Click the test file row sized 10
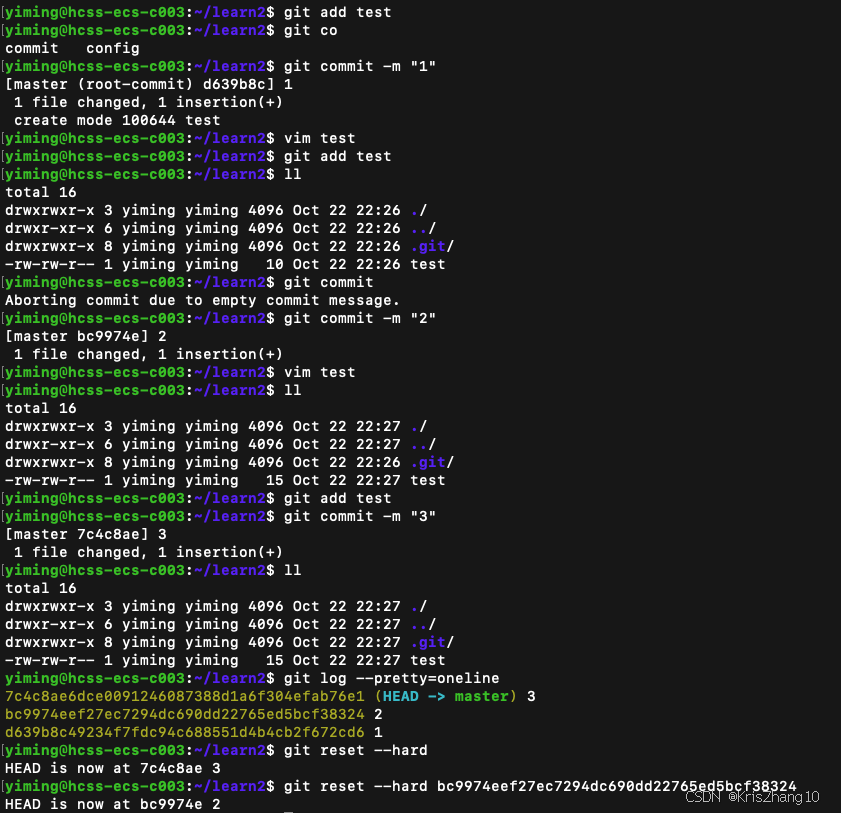The width and height of the screenshot is (841, 813). [x=225, y=264]
